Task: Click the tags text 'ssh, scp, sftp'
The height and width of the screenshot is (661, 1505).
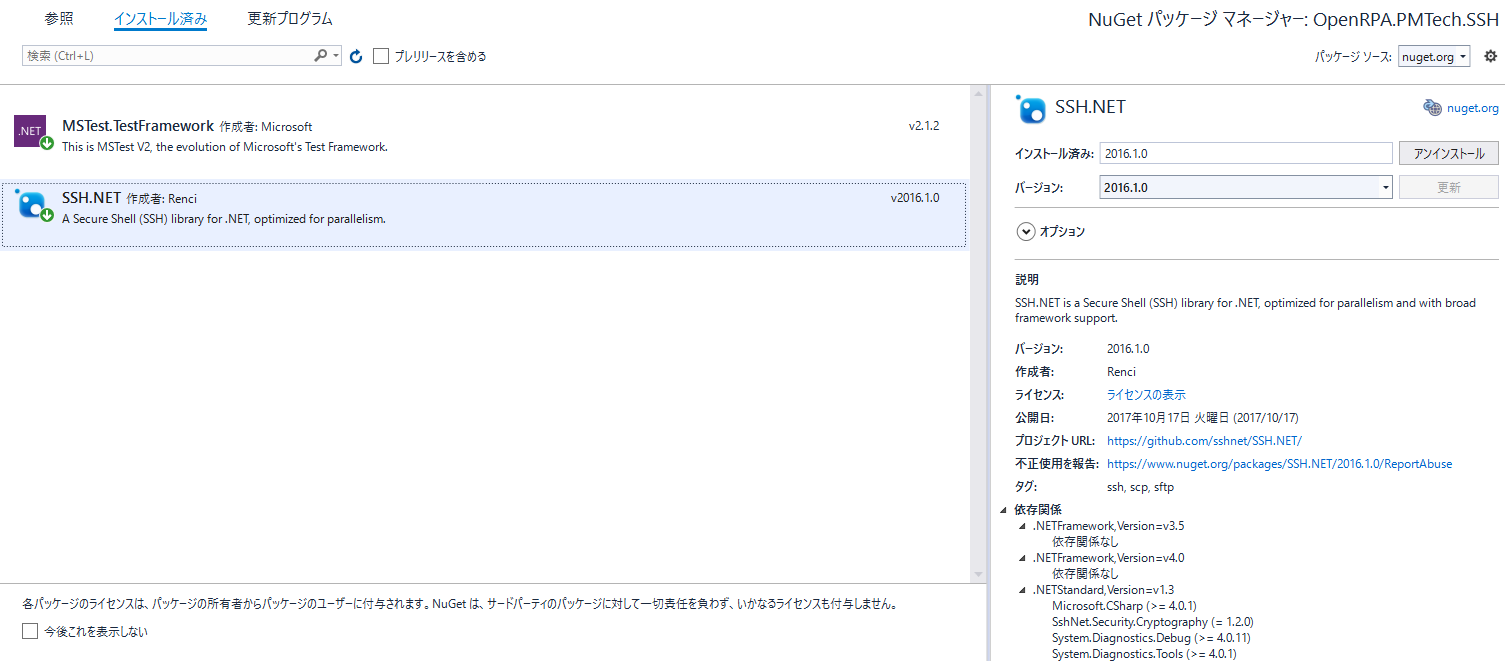Action: click(1140, 487)
